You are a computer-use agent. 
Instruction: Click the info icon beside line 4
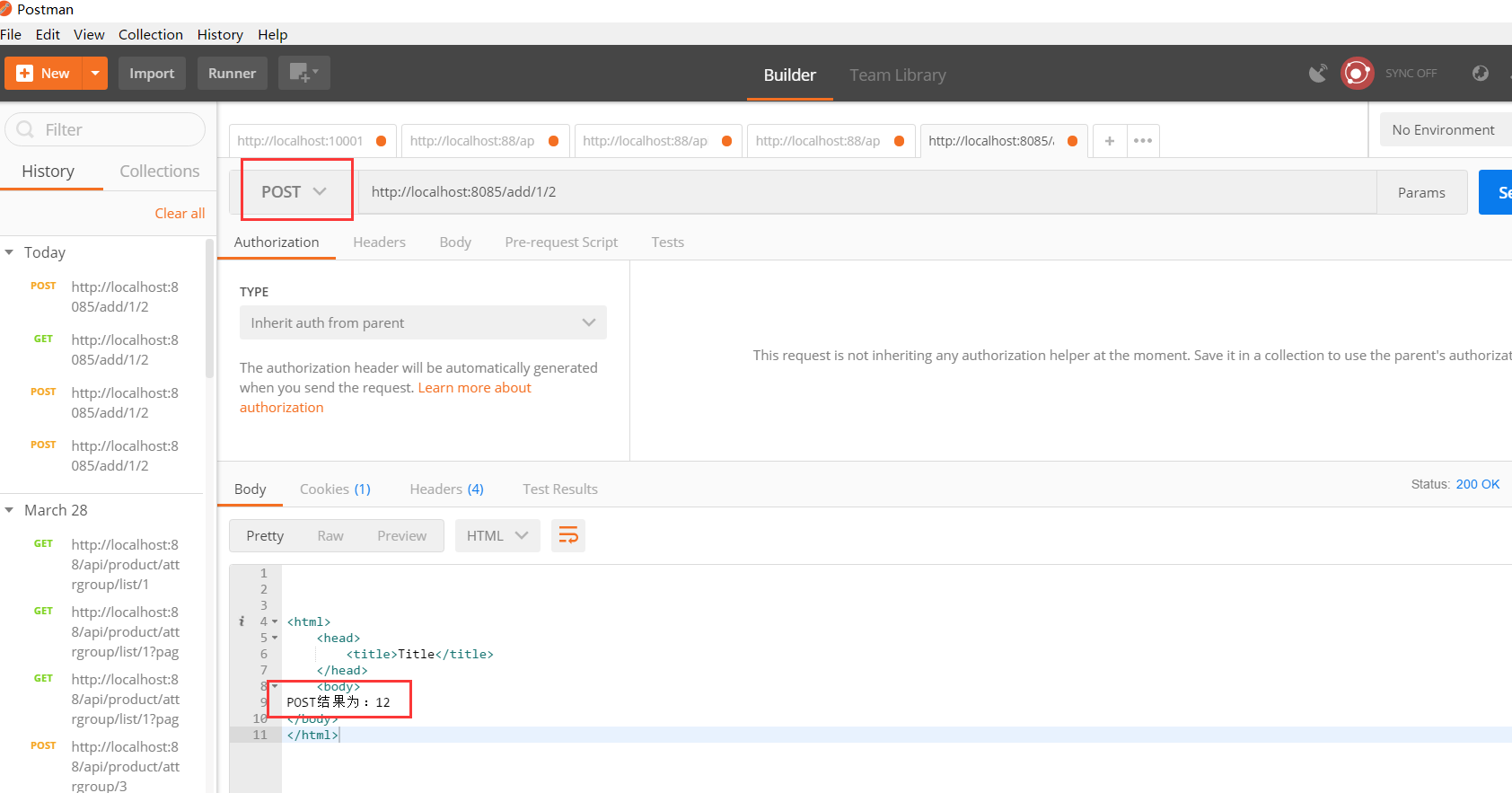242,621
